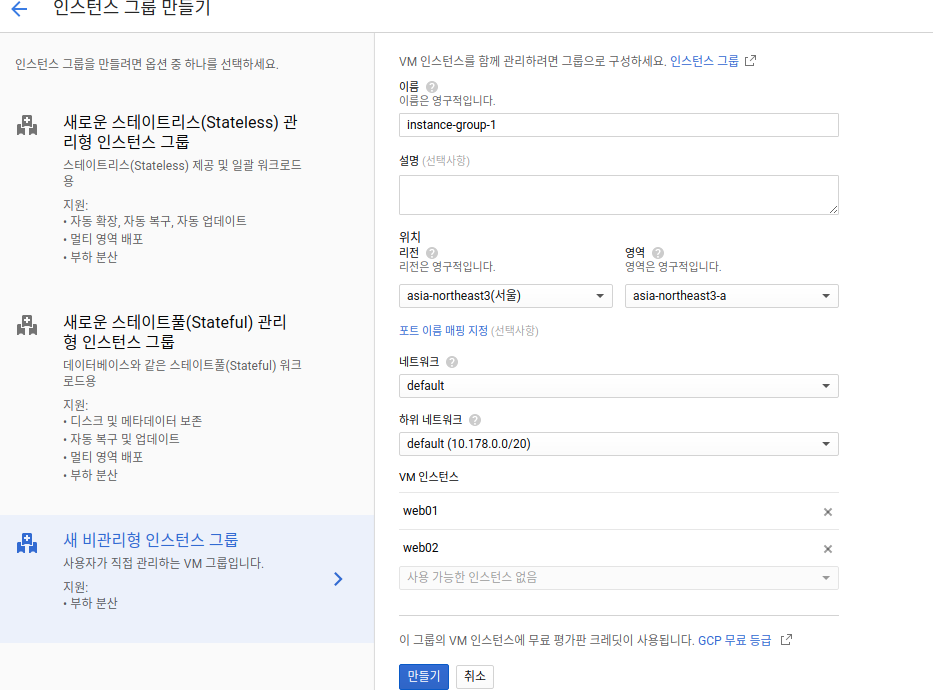
Task: Open external link icon beside 인스턴스 그룹
Action: tap(750, 61)
